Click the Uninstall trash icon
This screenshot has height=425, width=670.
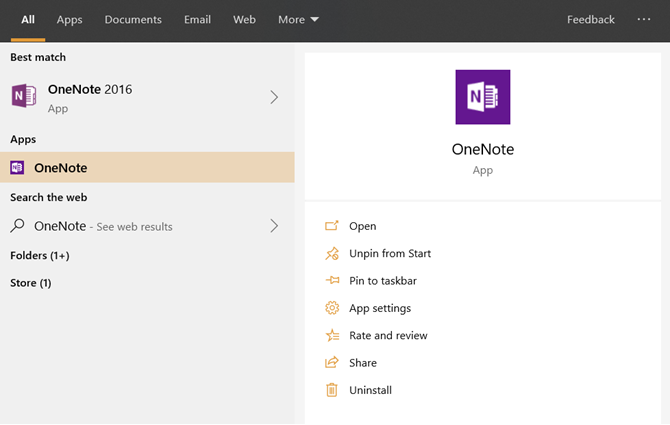click(x=332, y=390)
